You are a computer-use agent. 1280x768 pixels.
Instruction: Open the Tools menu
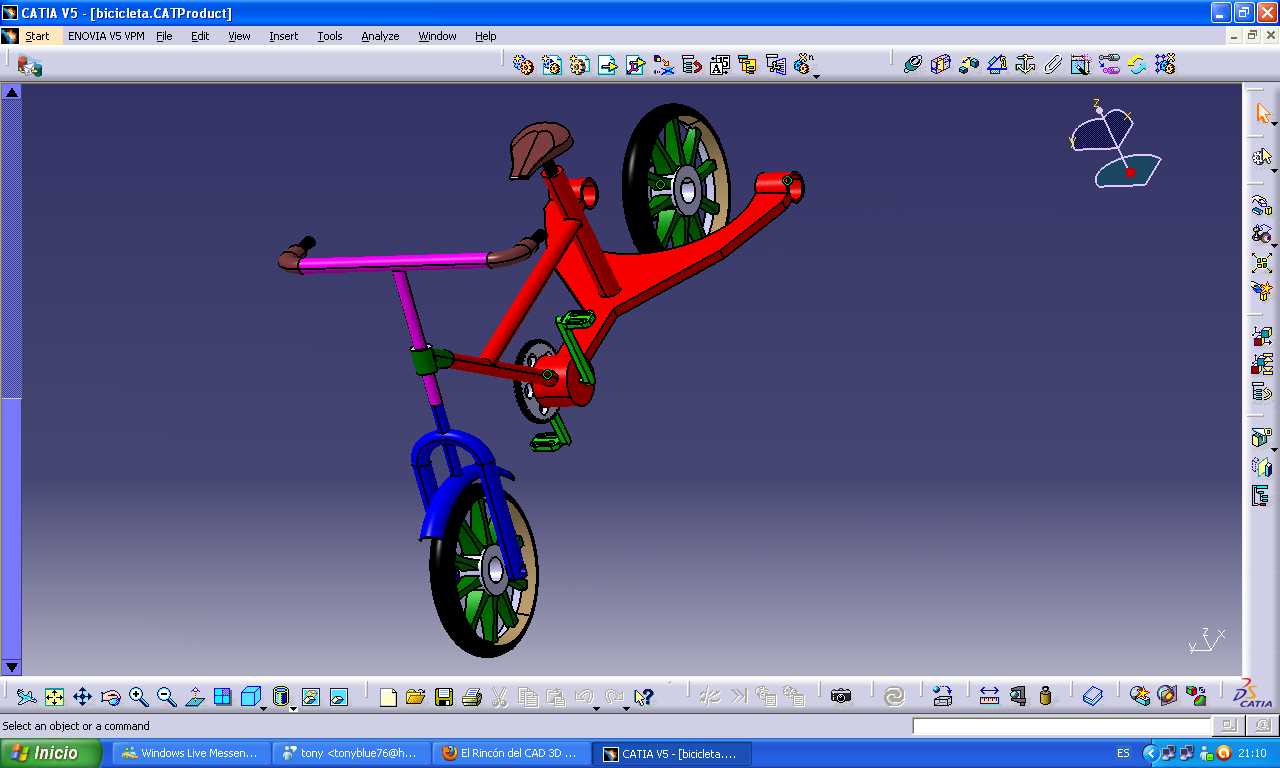point(330,36)
